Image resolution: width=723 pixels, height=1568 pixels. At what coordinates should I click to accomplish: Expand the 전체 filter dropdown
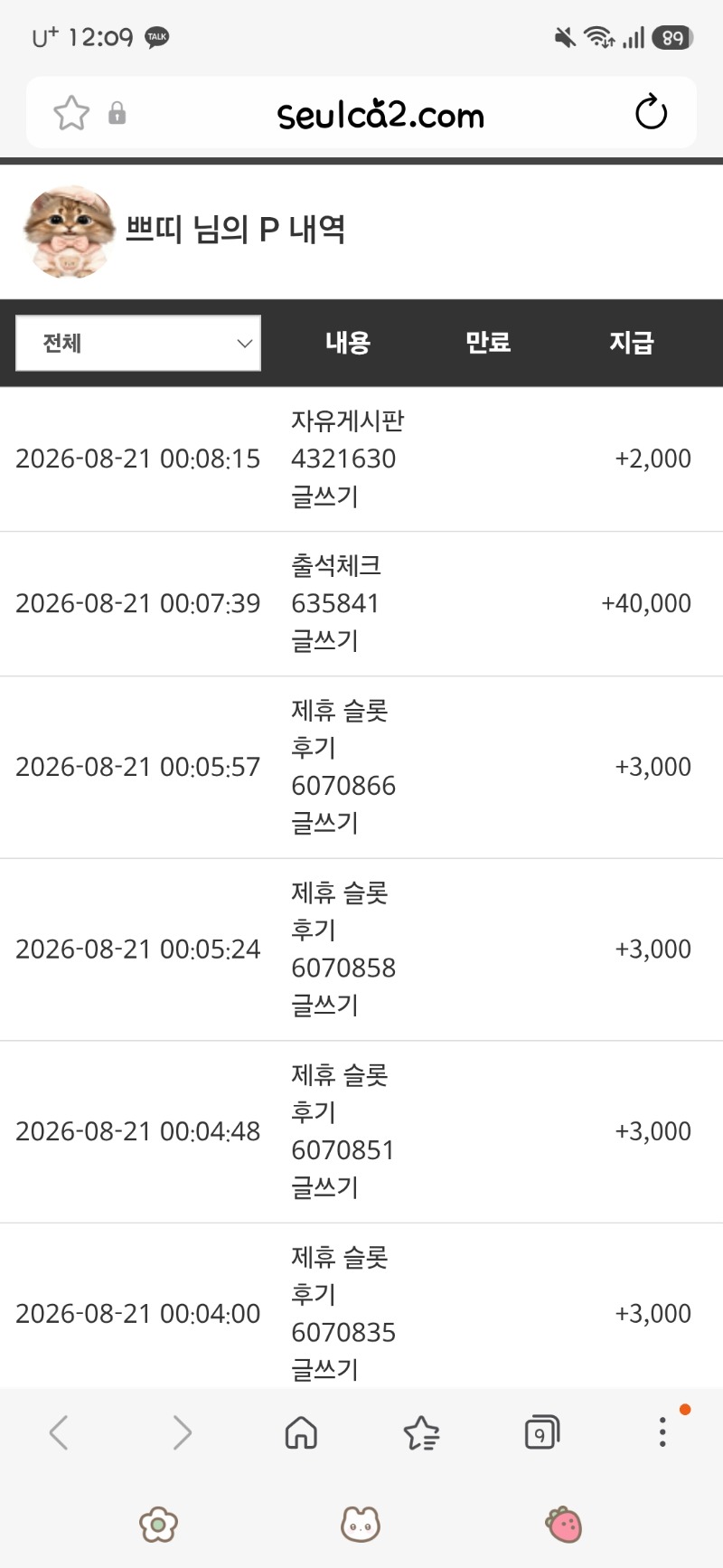[x=138, y=343]
